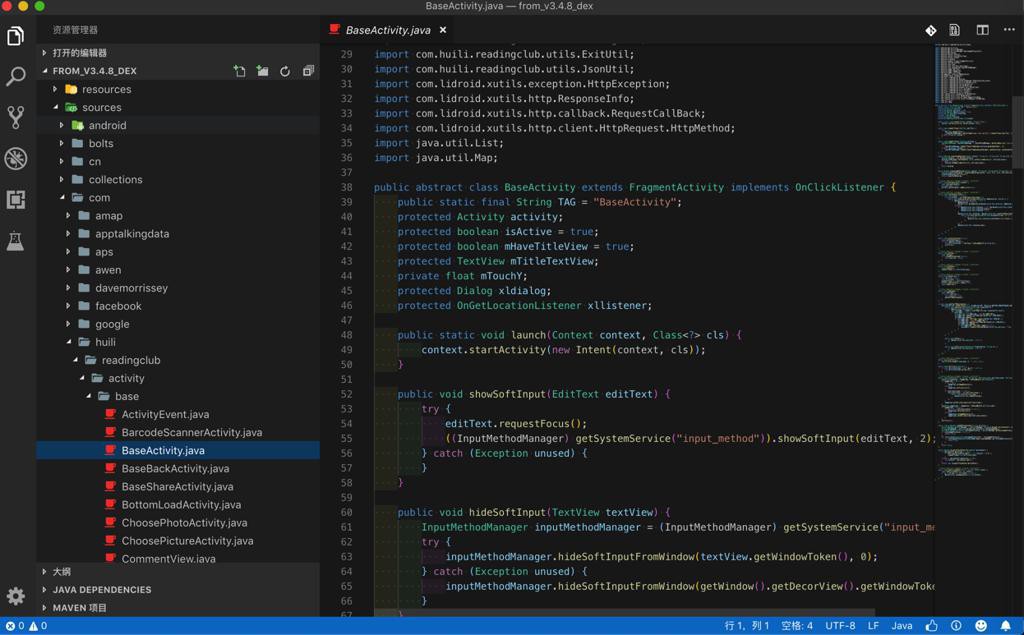Image resolution: width=1024 pixels, height=635 pixels.
Task: Show errors count in status bar
Action: click(x=15, y=626)
